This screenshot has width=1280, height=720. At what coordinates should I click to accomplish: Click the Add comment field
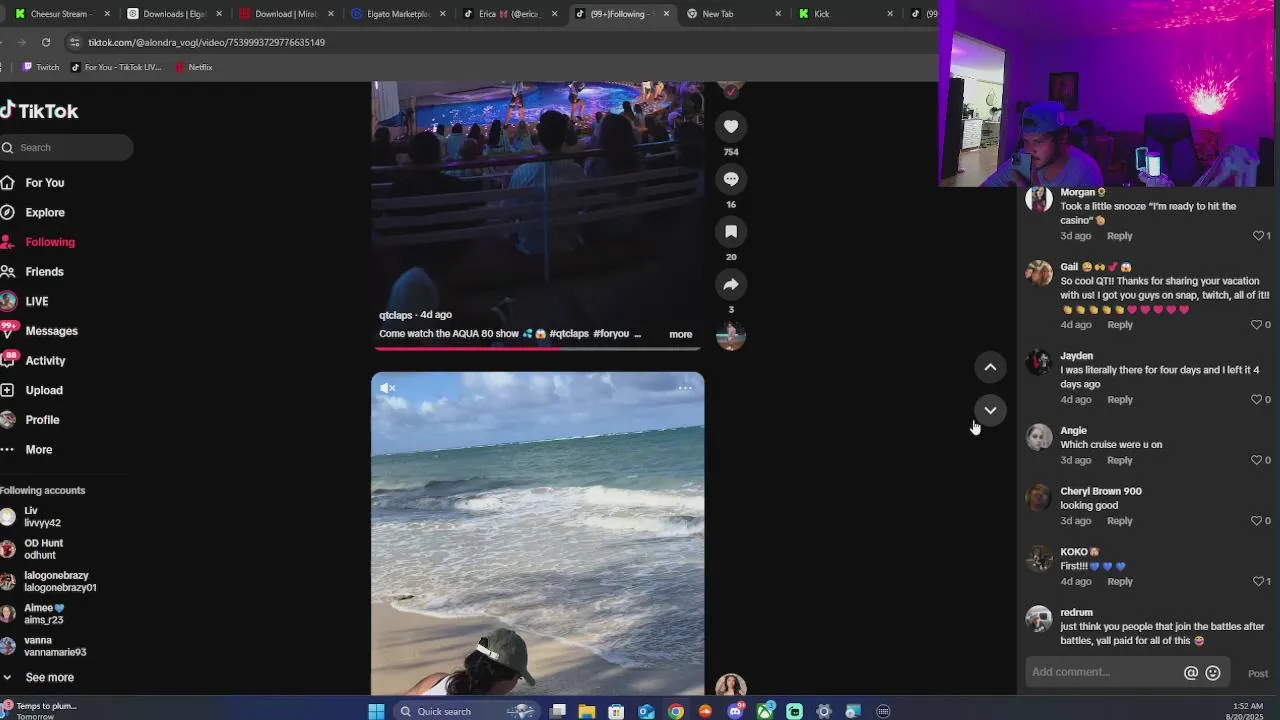tap(1103, 672)
